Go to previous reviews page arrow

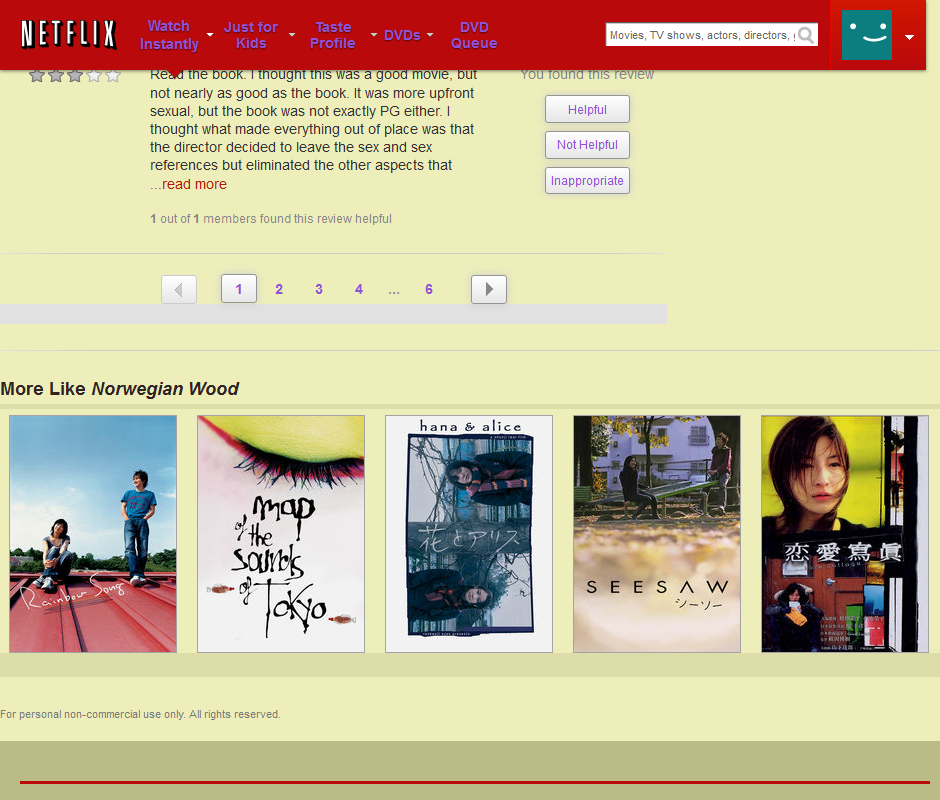coord(179,289)
